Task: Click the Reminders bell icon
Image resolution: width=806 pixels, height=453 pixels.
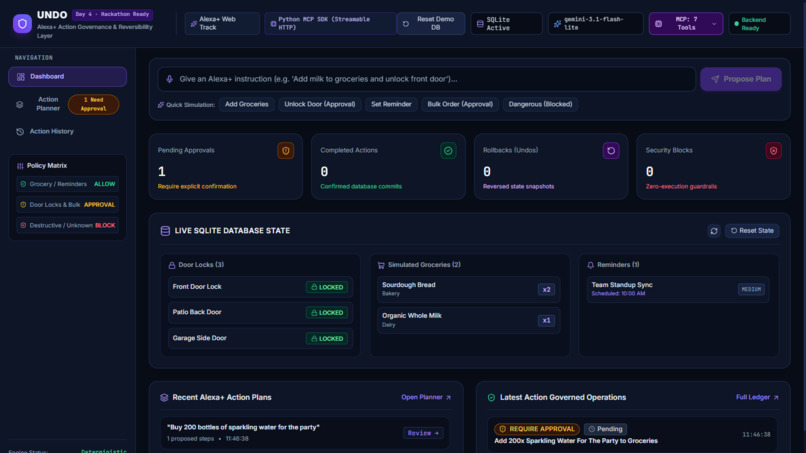Action: pyautogui.click(x=591, y=265)
